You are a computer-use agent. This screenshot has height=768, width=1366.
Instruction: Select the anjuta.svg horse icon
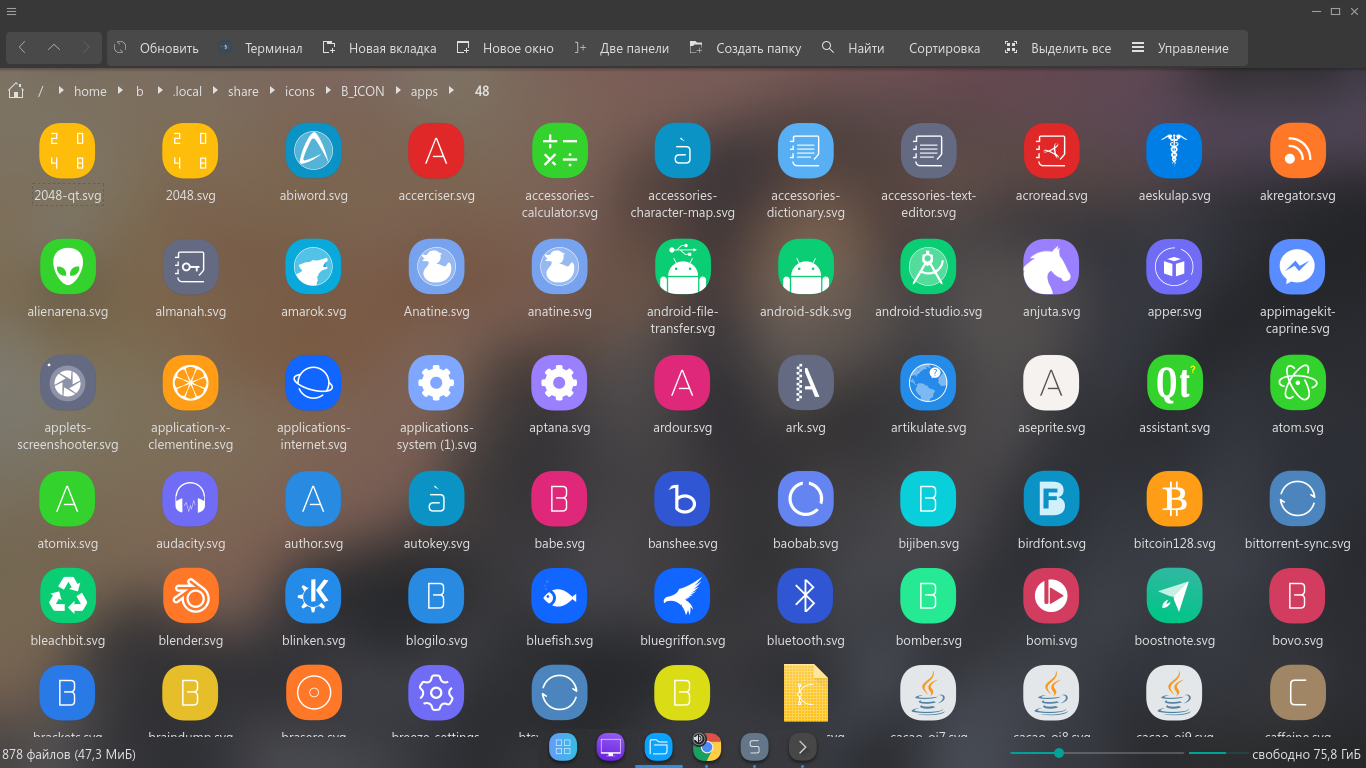point(1052,267)
